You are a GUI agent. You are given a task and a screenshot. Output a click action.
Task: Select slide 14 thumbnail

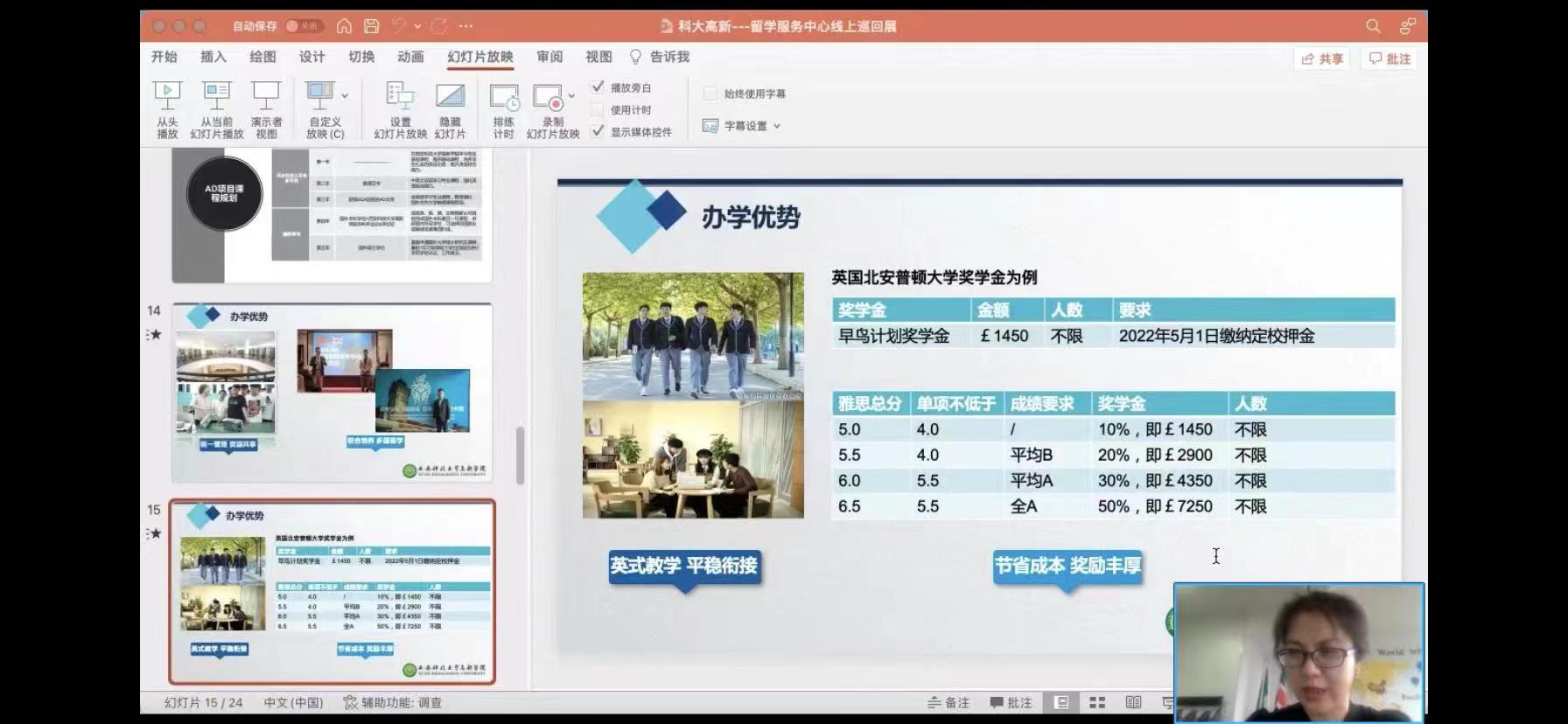pyautogui.click(x=332, y=393)
